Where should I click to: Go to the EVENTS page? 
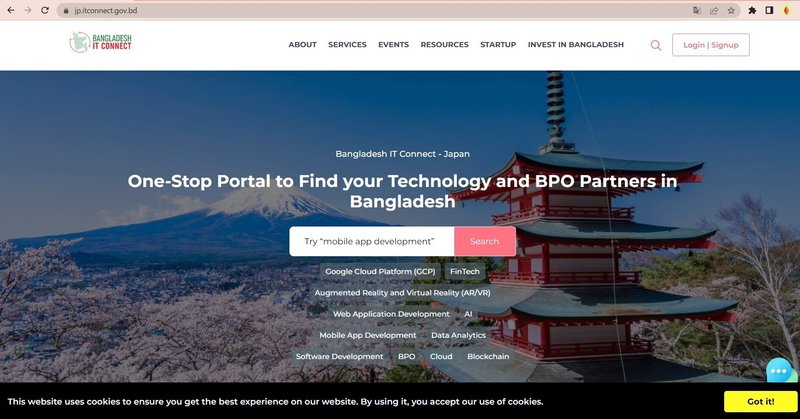pos(393,45)
